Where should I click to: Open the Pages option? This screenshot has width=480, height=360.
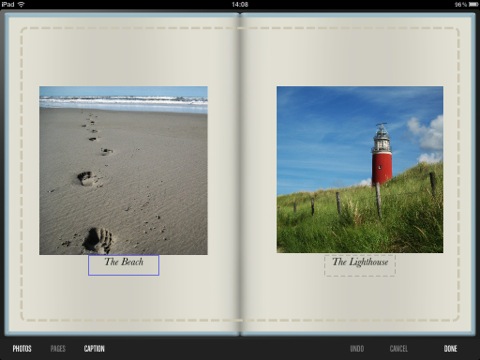58,349
